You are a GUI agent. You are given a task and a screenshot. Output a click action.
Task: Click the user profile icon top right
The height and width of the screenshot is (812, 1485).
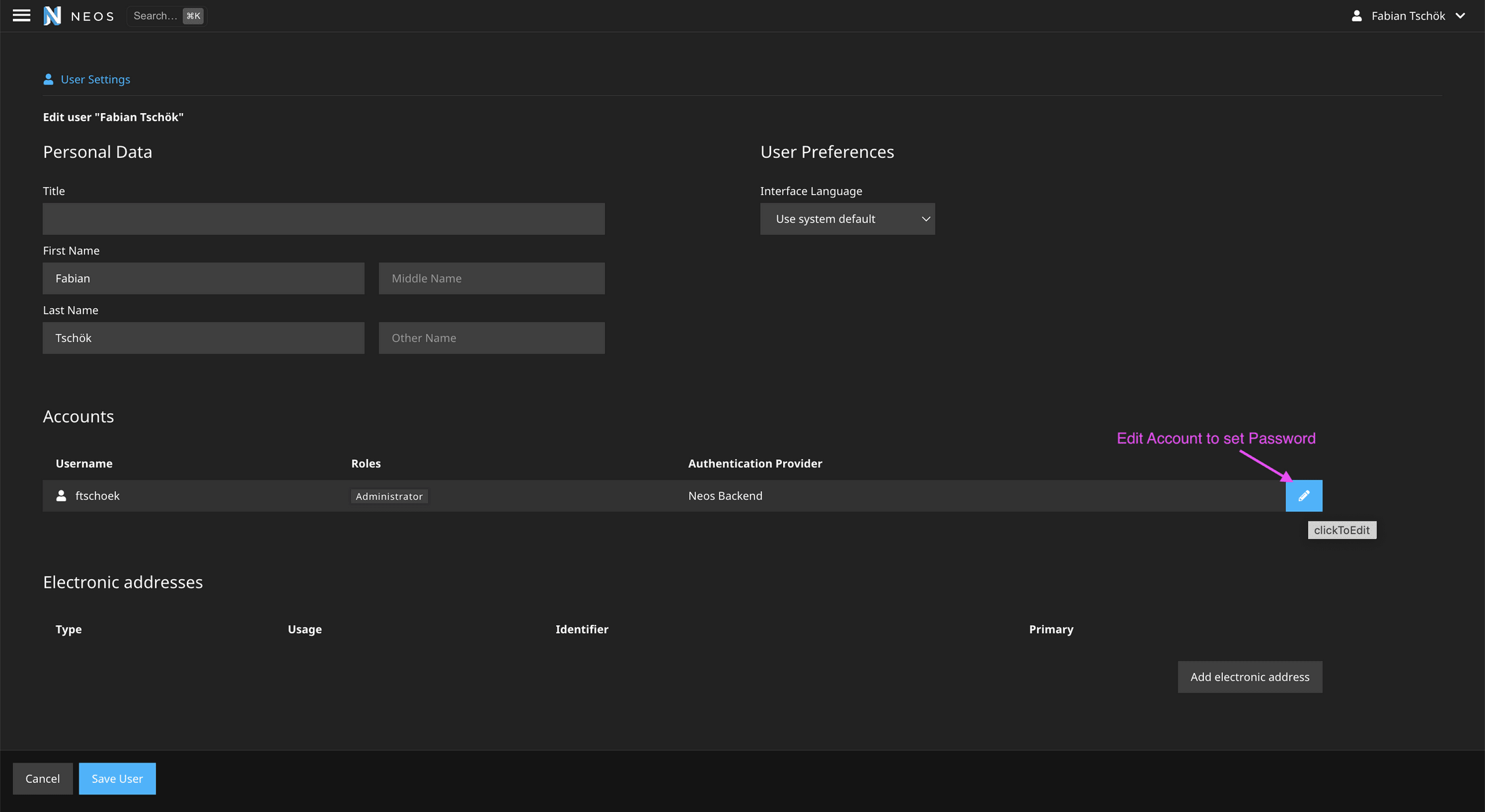pyautogui.click(x=1355, y=15)
